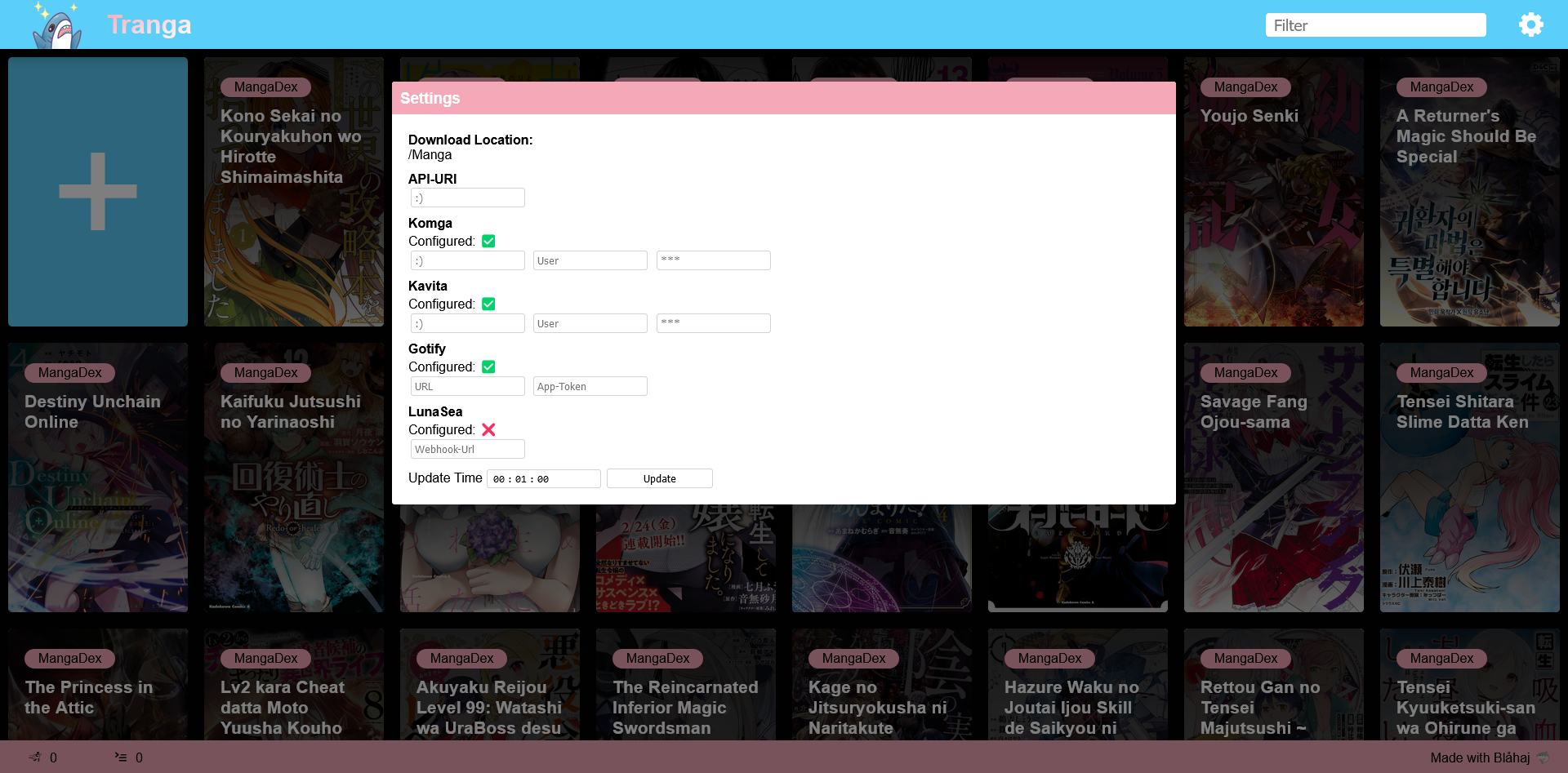
Task: Open the Akuyaku Reijou Level 99 card
Action: 490,684
